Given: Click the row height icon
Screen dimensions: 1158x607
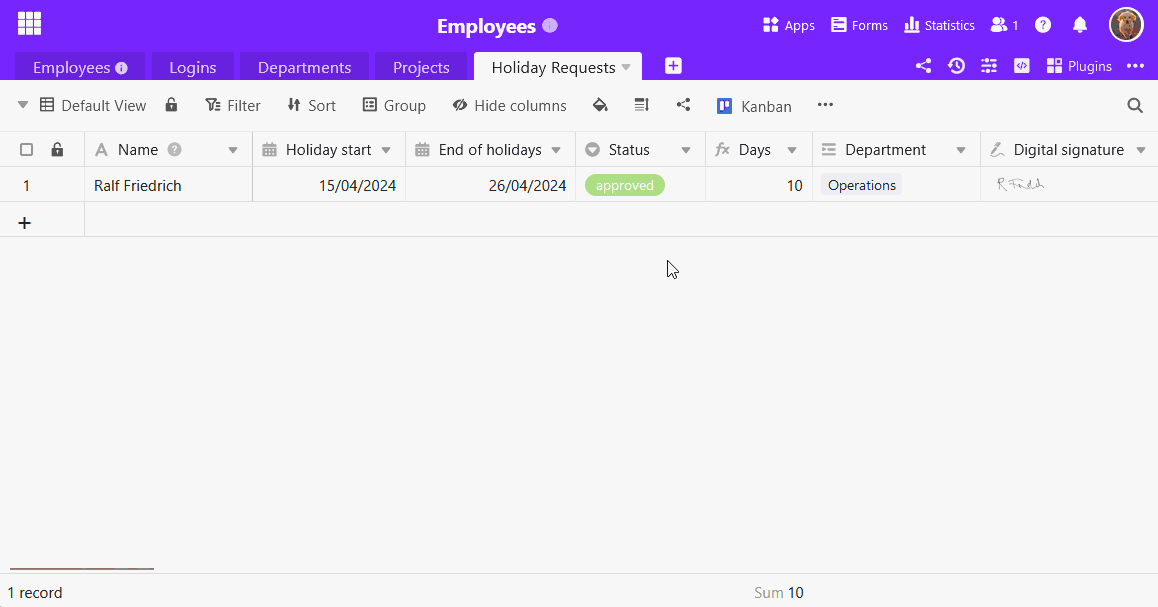Looking at the screenshot, I should click(642, 106).
